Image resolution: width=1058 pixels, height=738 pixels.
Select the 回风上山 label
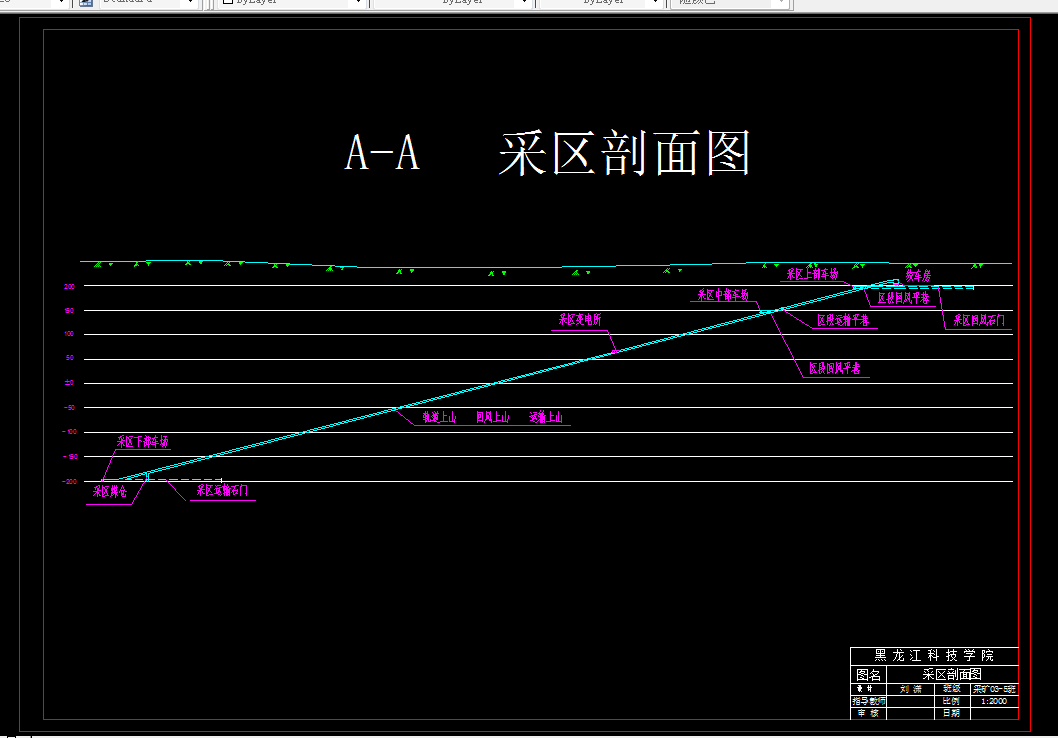493,417
